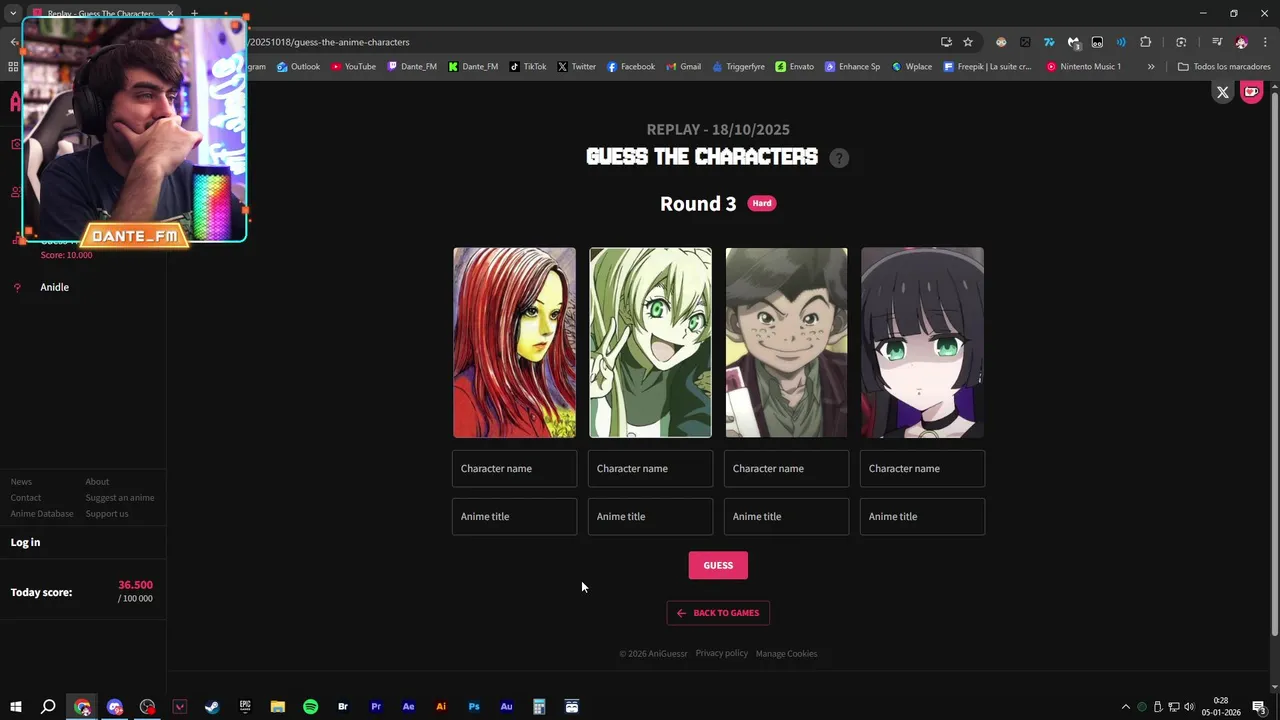Screen dimensions: 1280x720
Task: Open File Explorer from the taskbar
Action: (278, 707)
